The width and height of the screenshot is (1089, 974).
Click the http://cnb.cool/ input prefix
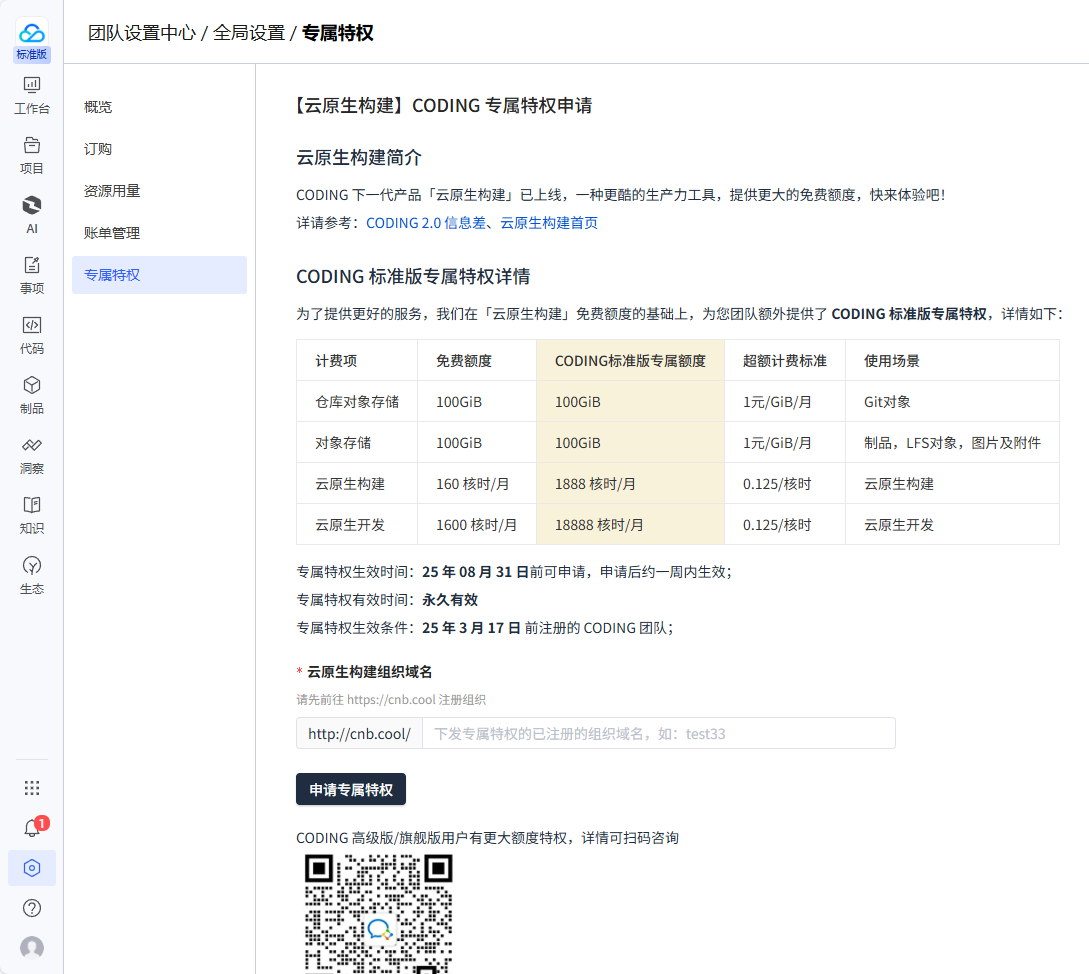359,734
